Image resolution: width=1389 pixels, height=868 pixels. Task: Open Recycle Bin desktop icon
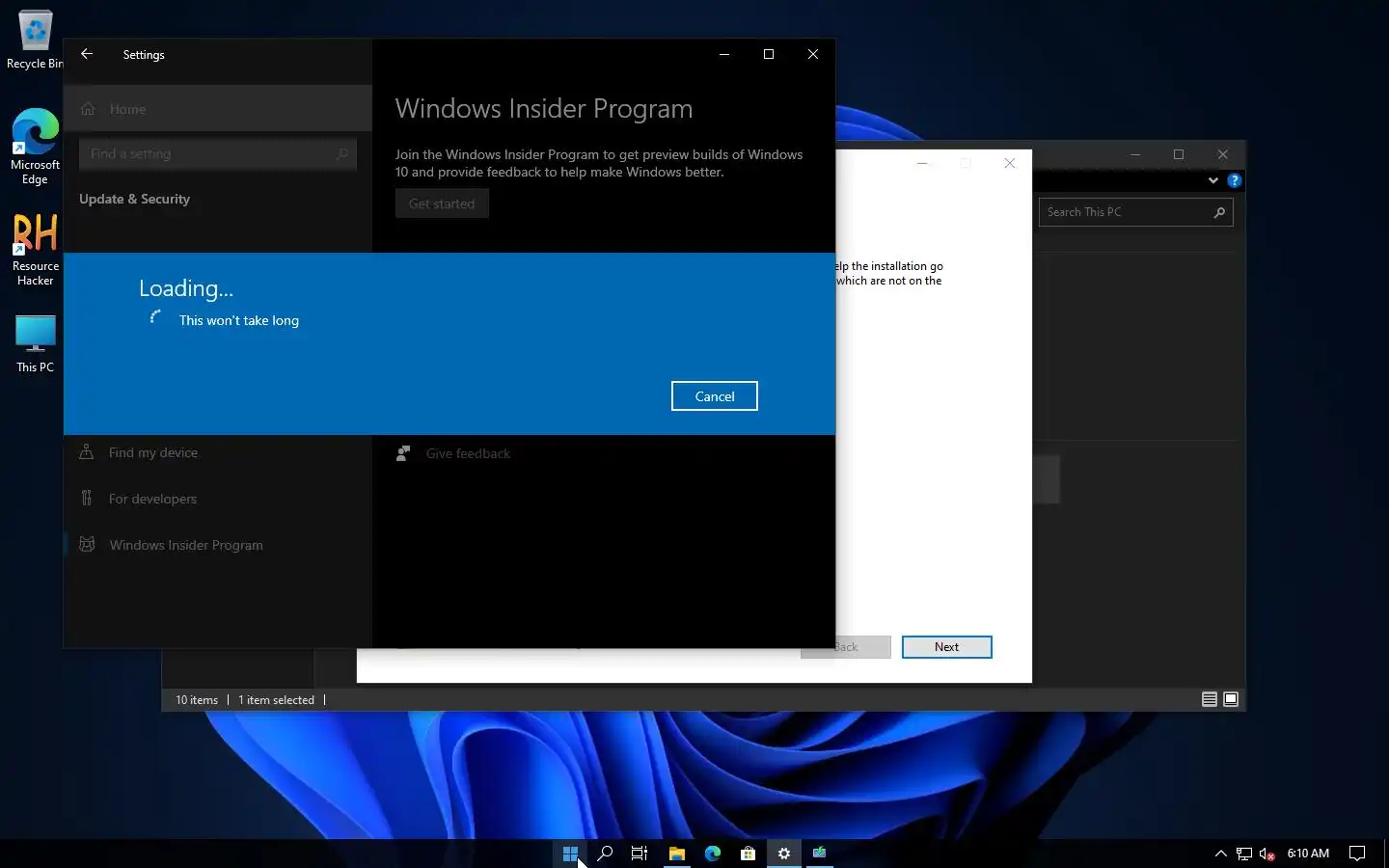(x=35, y=40)
